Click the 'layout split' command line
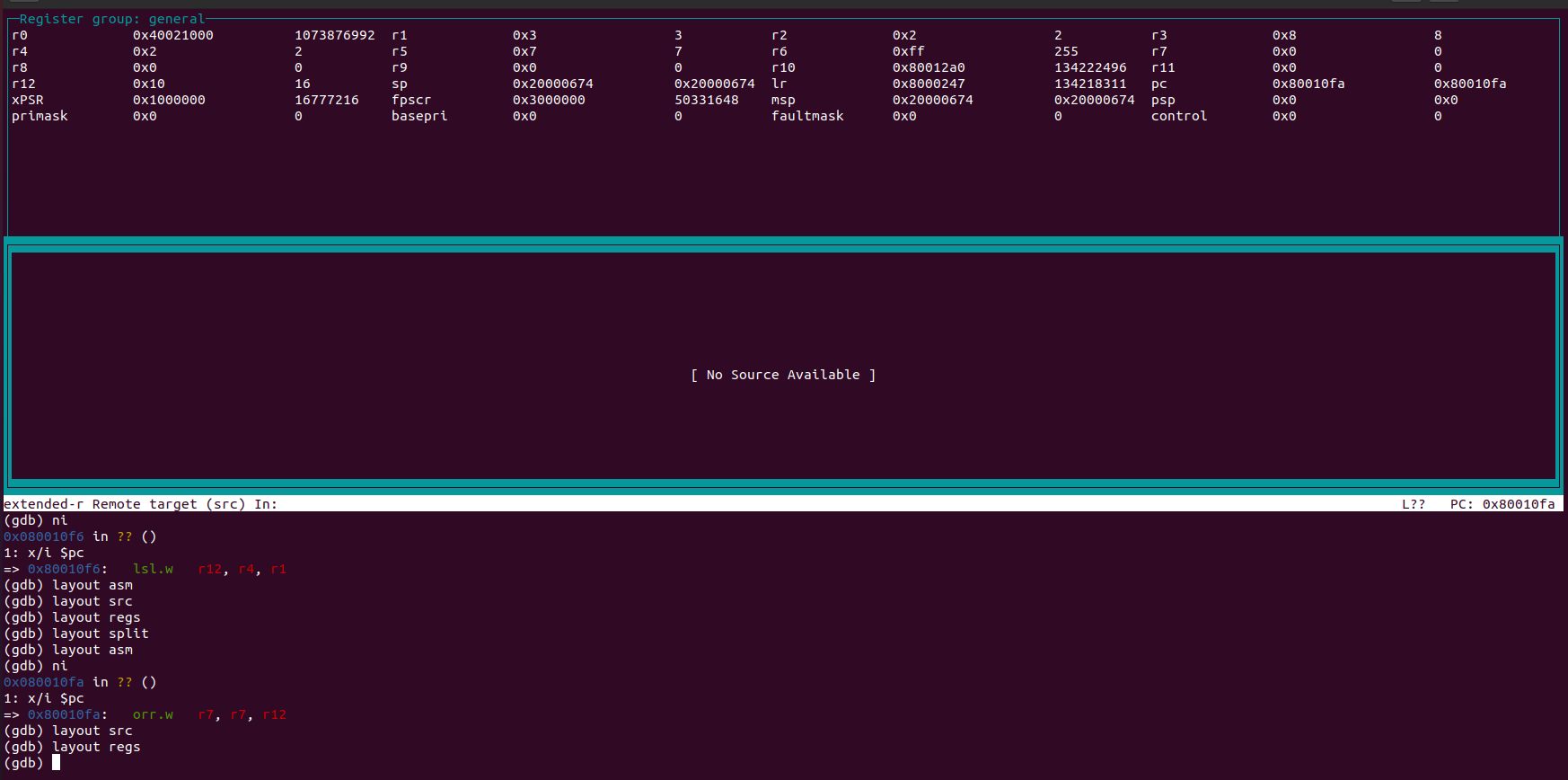This screenshot has width=1568, height=780. [x=100, y=634]
